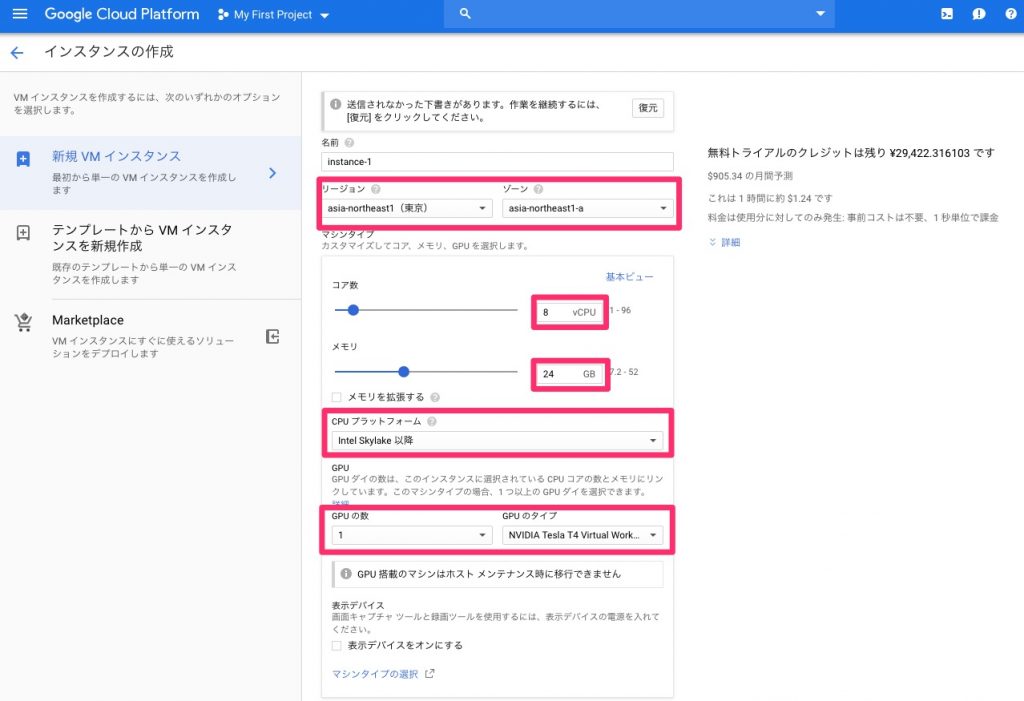Check 表示デバイスをオンにする checkbox

(337, 645)
